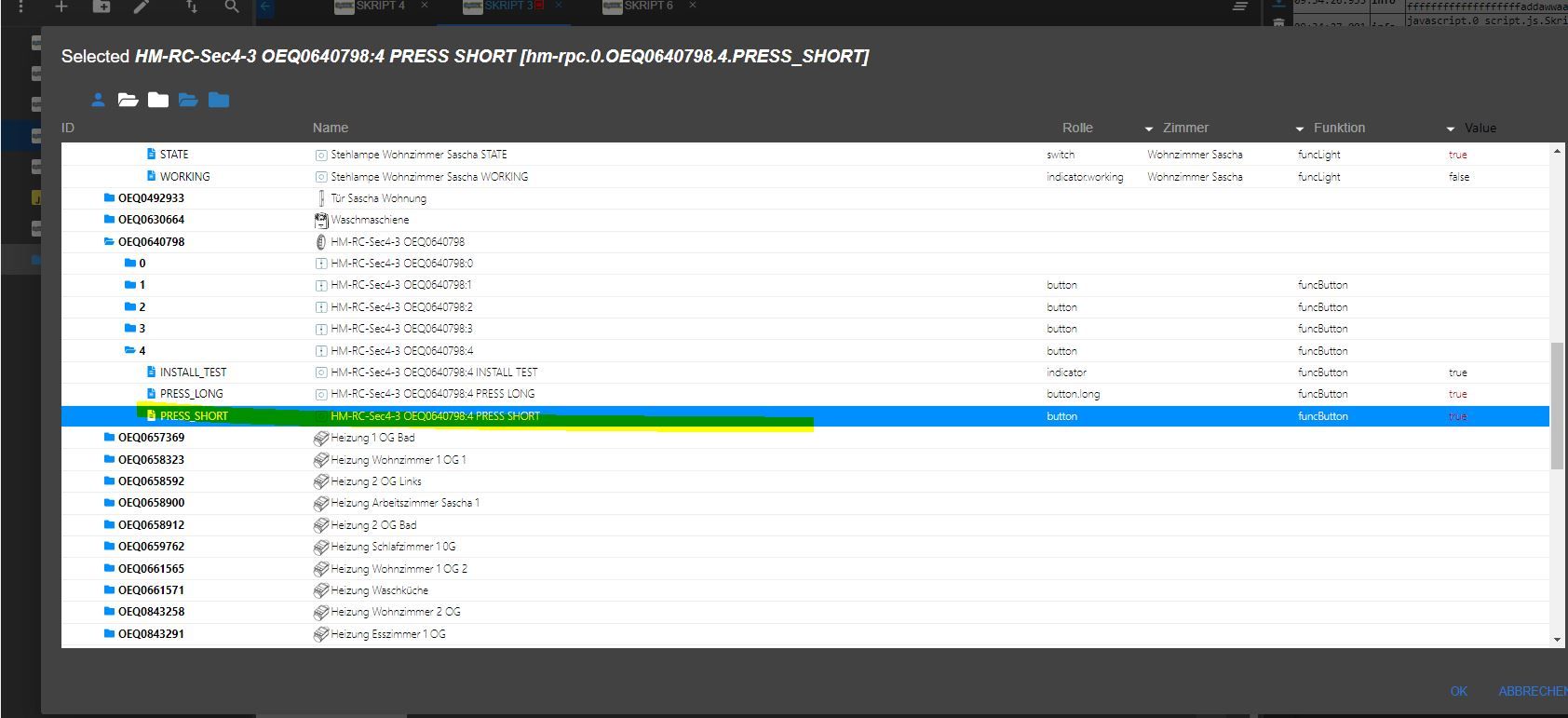The image size is (1568, 718).
Task: Click the washing machine icon of Waschmaschiene
Action: click(x=321, y=220)
